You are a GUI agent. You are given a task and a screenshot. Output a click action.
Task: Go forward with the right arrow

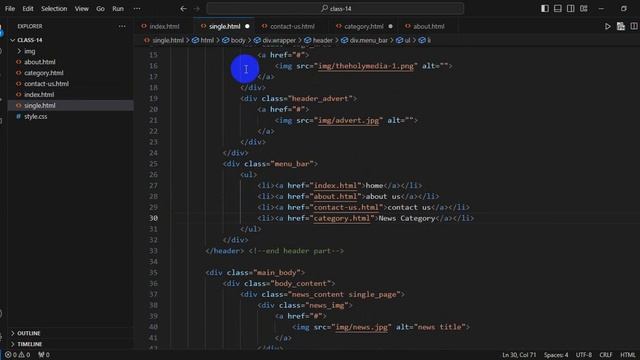pyautogui.click(x=197, y=8)
